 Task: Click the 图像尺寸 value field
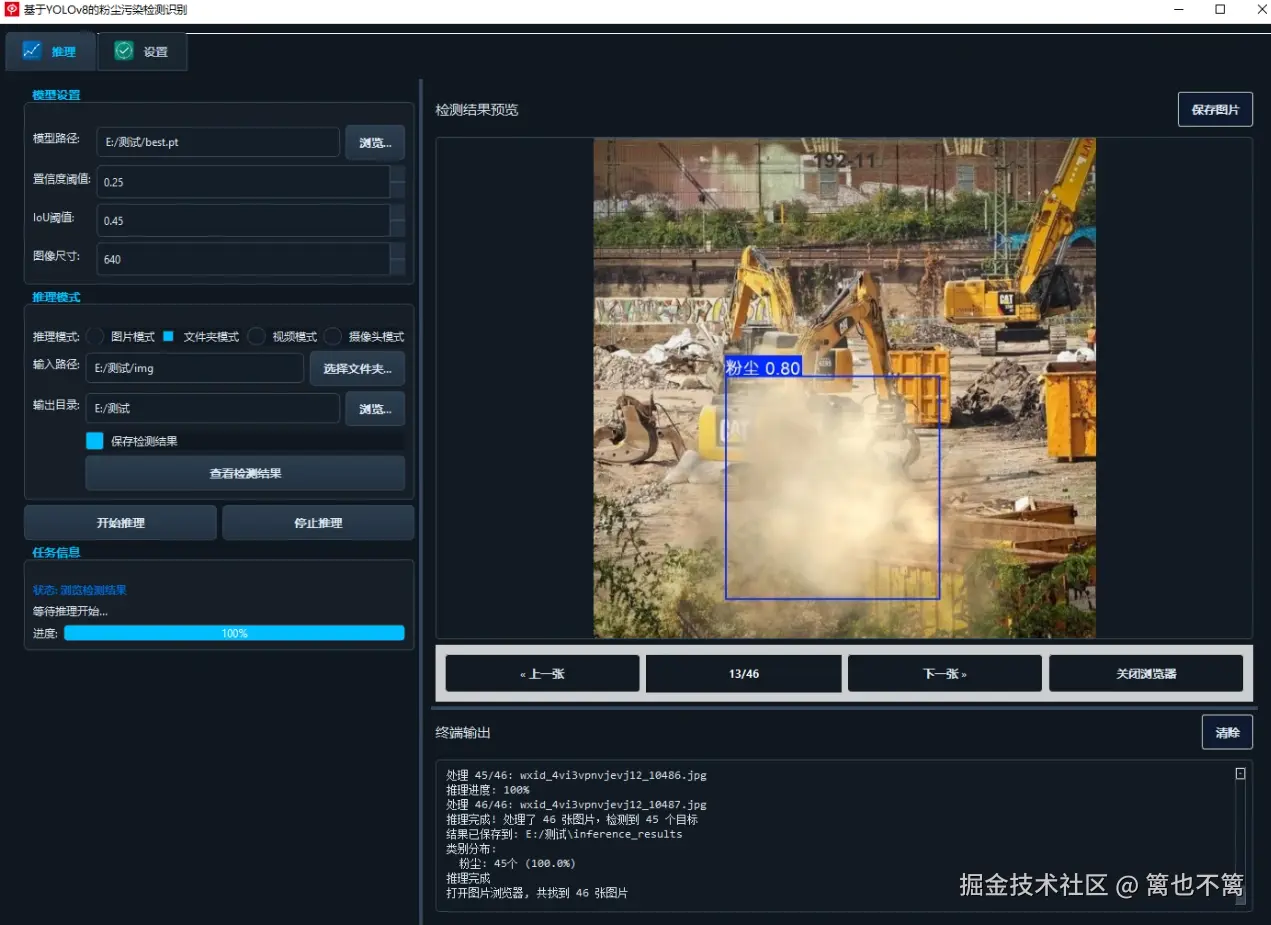pyautogui.click(x=243, y=259)
